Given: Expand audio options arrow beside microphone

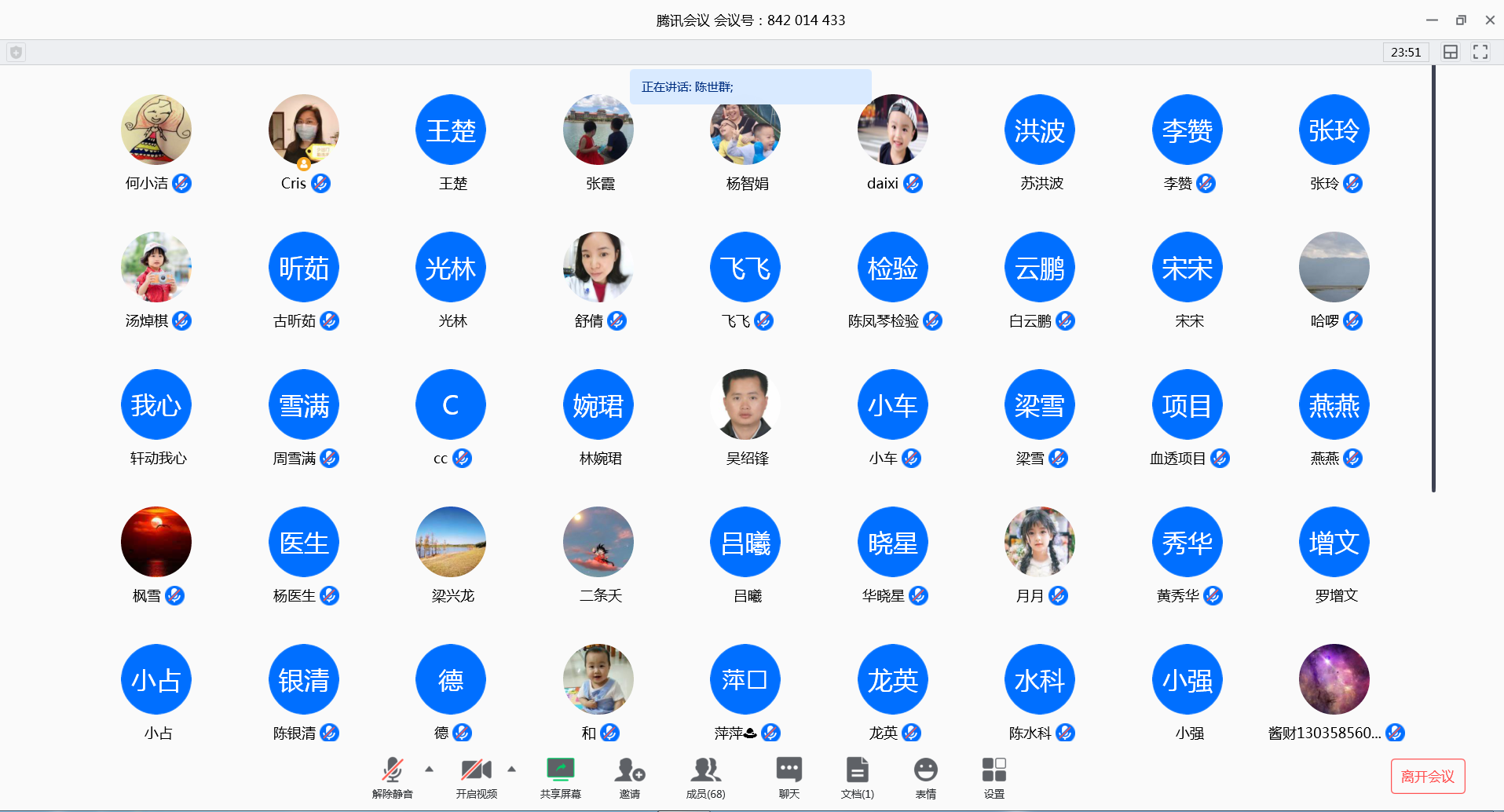Looking at the screenshot, I should 429,769.
